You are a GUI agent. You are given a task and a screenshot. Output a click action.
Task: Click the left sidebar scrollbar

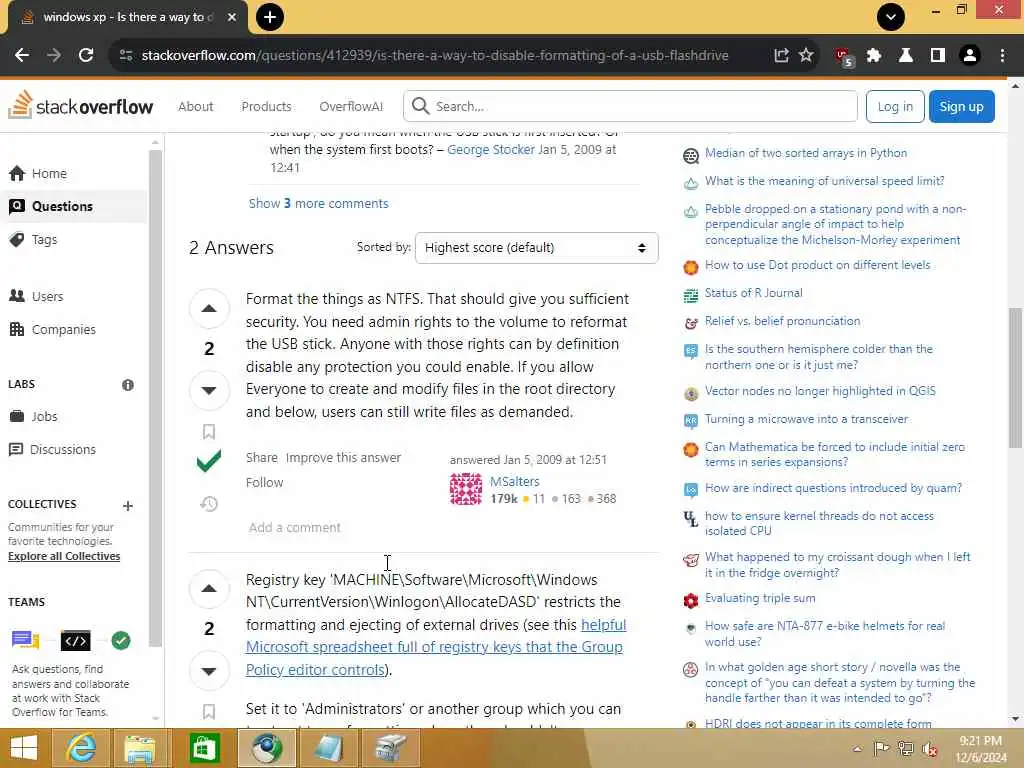[155, 398]
